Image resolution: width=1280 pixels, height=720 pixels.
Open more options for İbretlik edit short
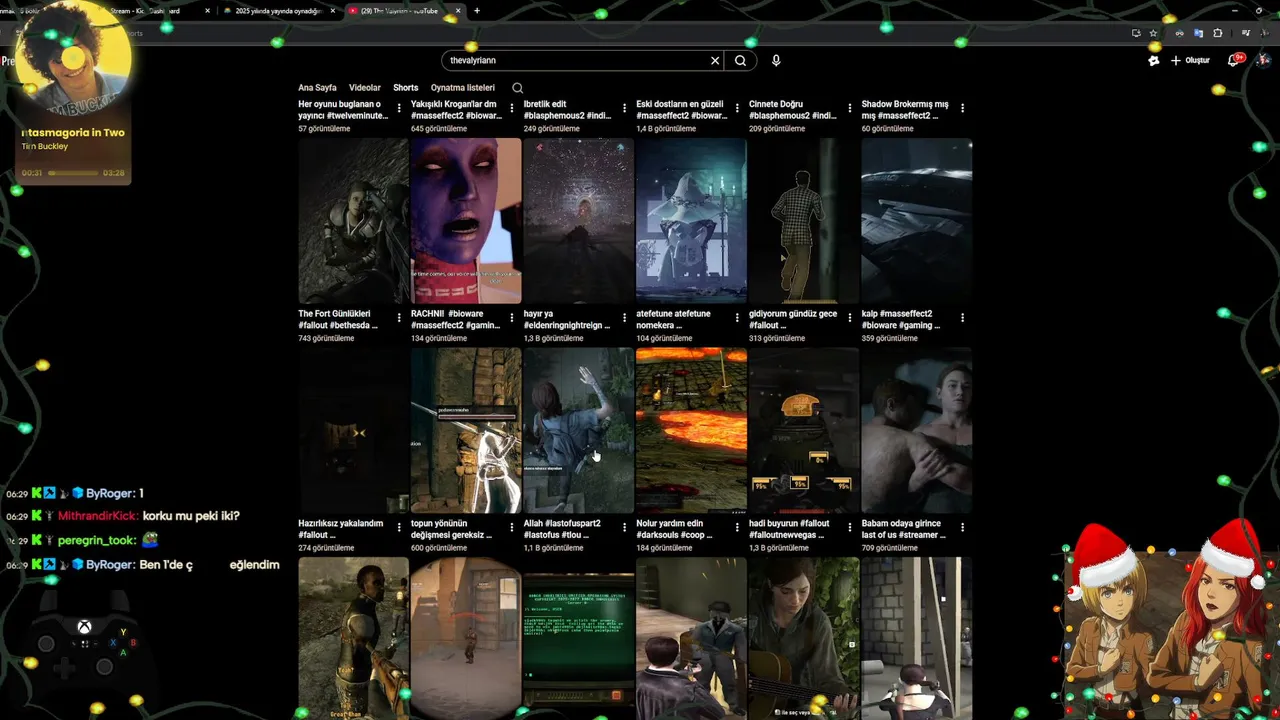[624, 108]
